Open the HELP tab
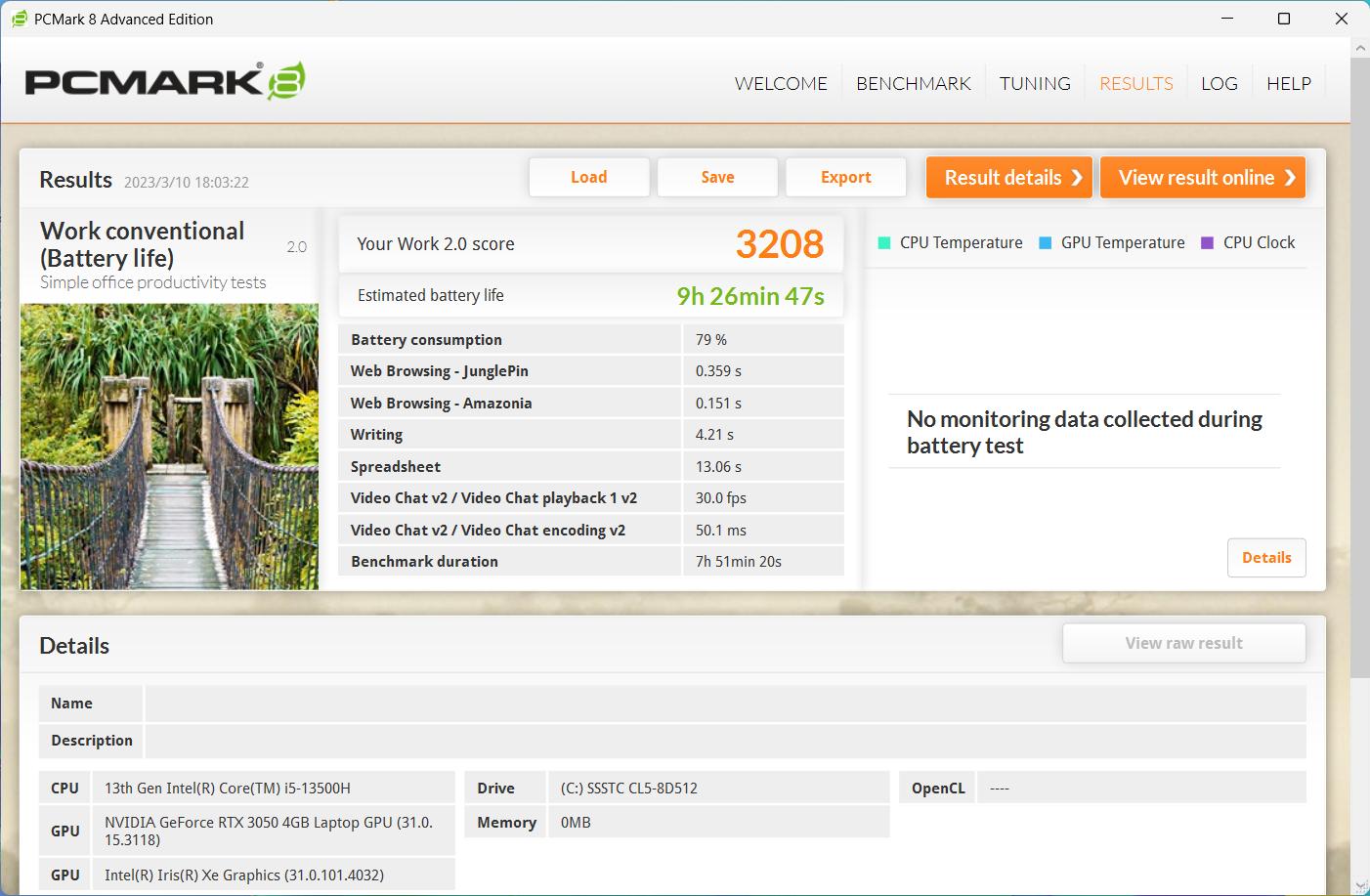The image size is (1370, 896). click(x=1288, y=84)
